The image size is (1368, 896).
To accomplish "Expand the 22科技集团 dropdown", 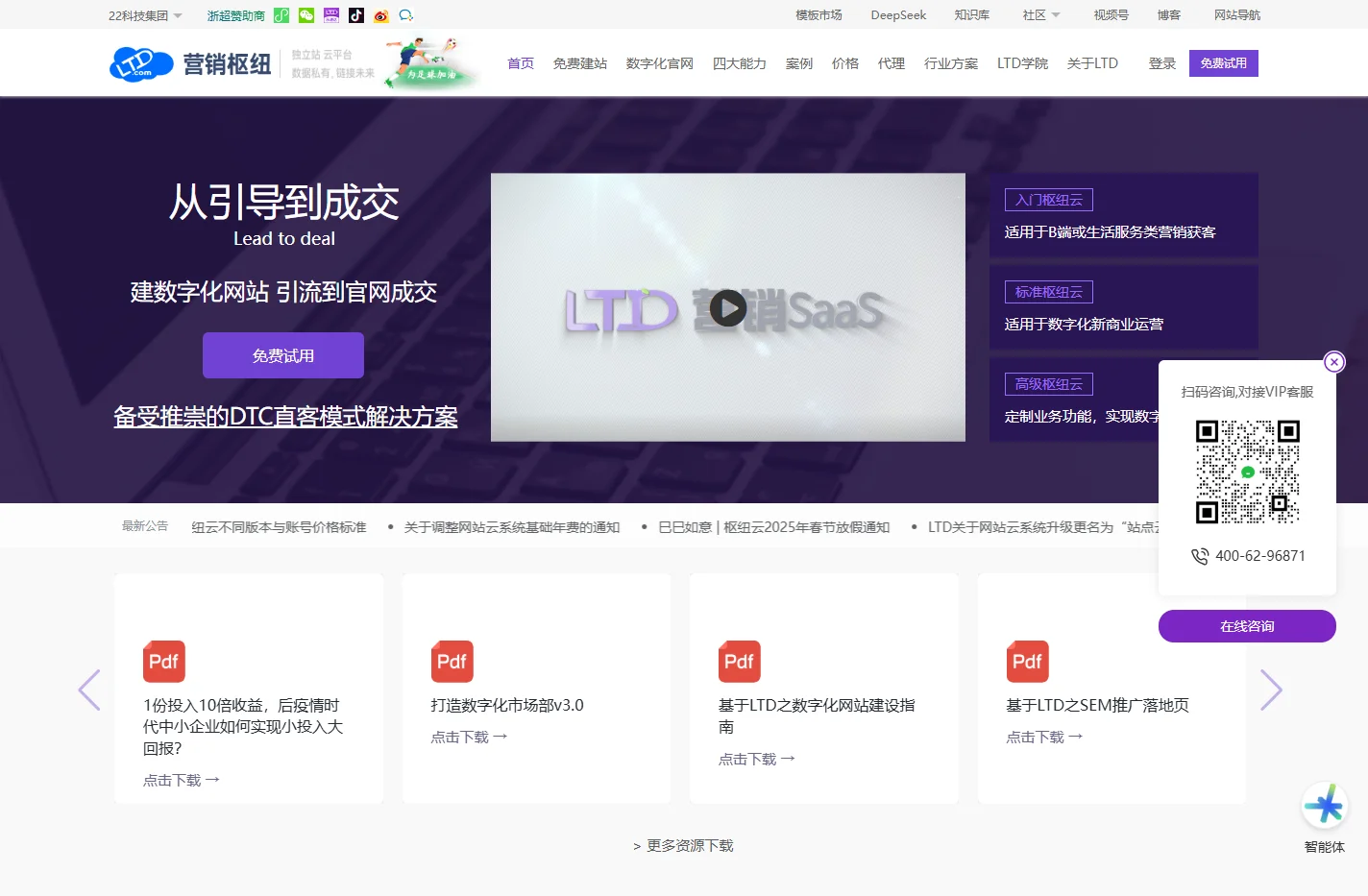I will tap(145, 15).
